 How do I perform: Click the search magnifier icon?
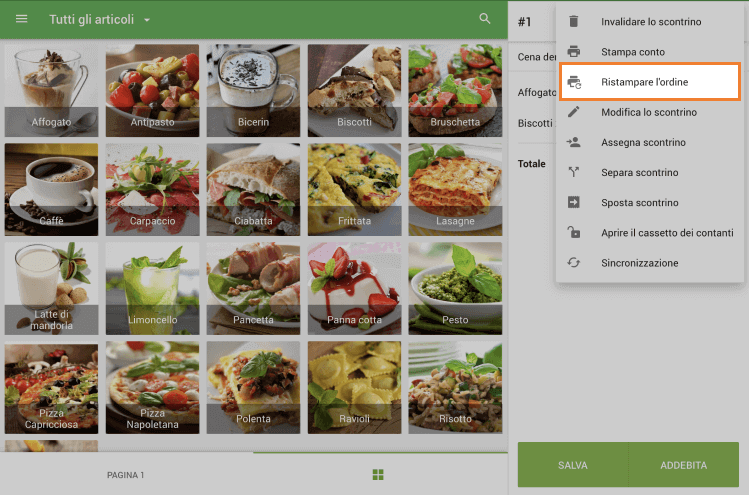pyautogui.click(x=485, y=19)
